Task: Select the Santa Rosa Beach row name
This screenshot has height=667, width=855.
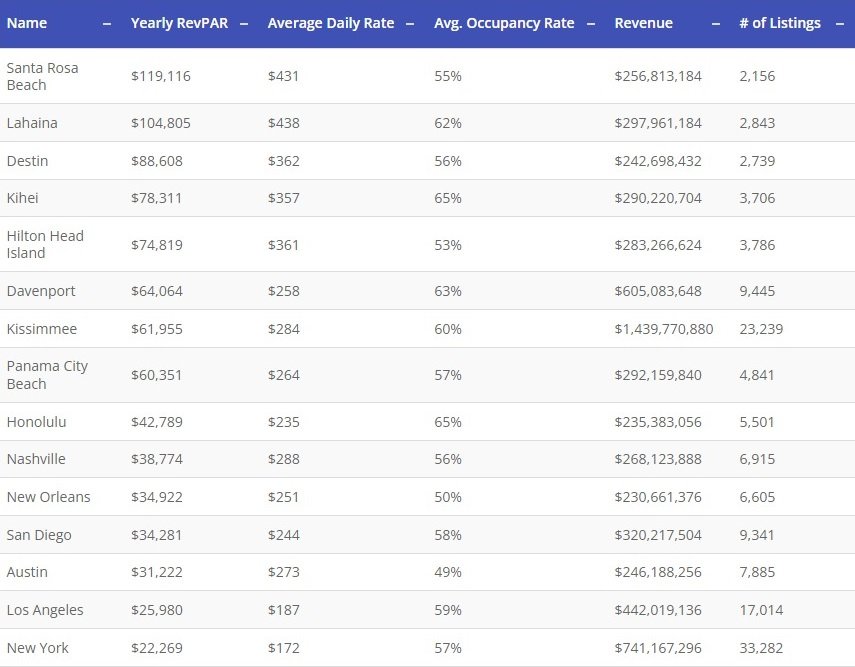Action: tap(42, 76)
